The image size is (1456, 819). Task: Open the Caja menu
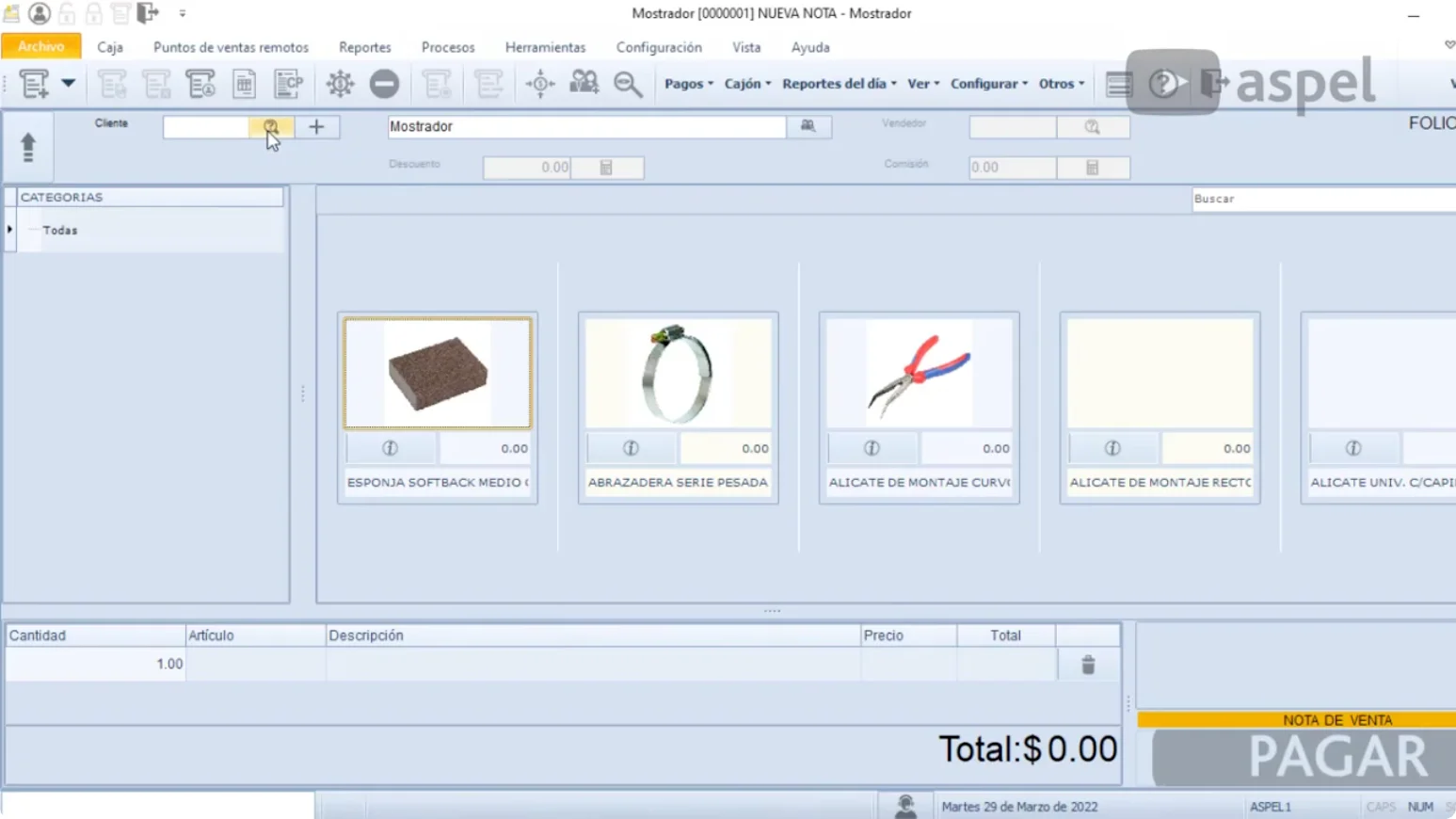[x=110, y=47]
